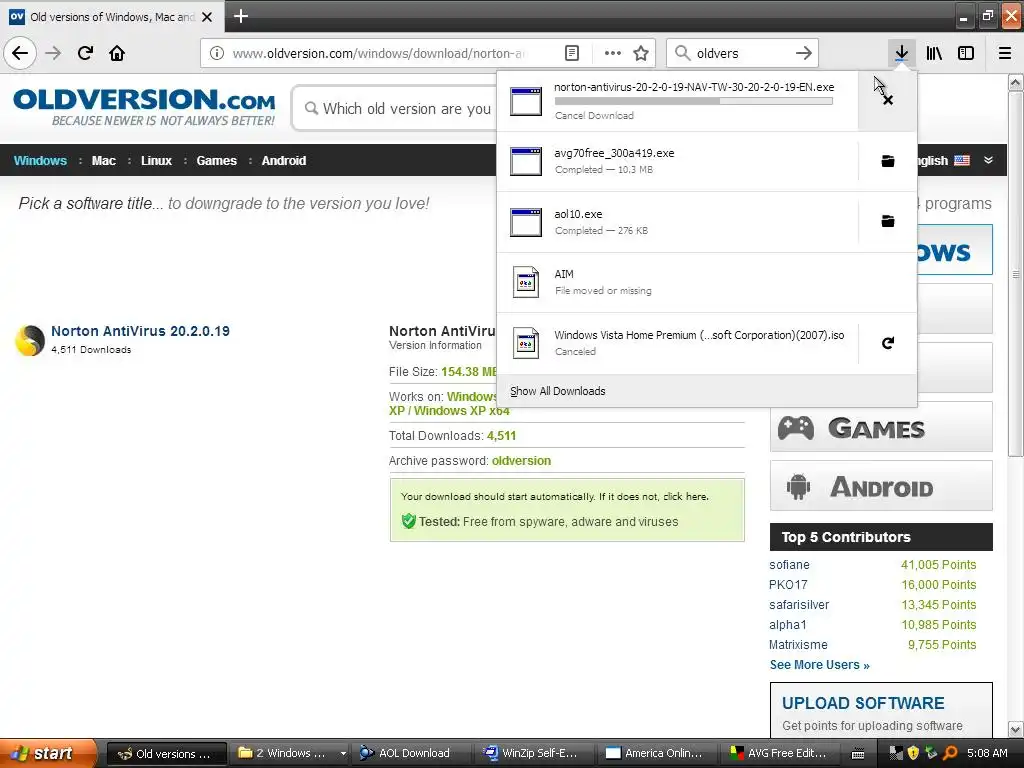Open containing folder for avg70free_300a419.exe
Image resolution: width=1024 pixels, height=768 pixels.
(x=888, y=161)
